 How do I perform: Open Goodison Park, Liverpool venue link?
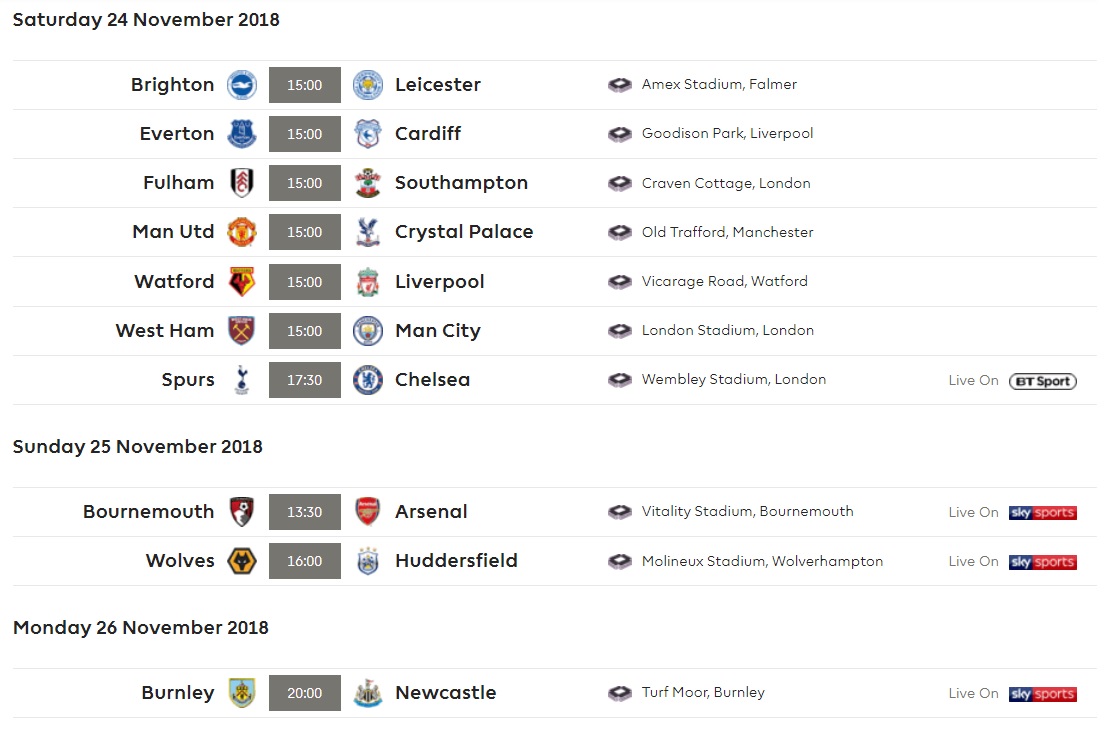tap(727, 134)
